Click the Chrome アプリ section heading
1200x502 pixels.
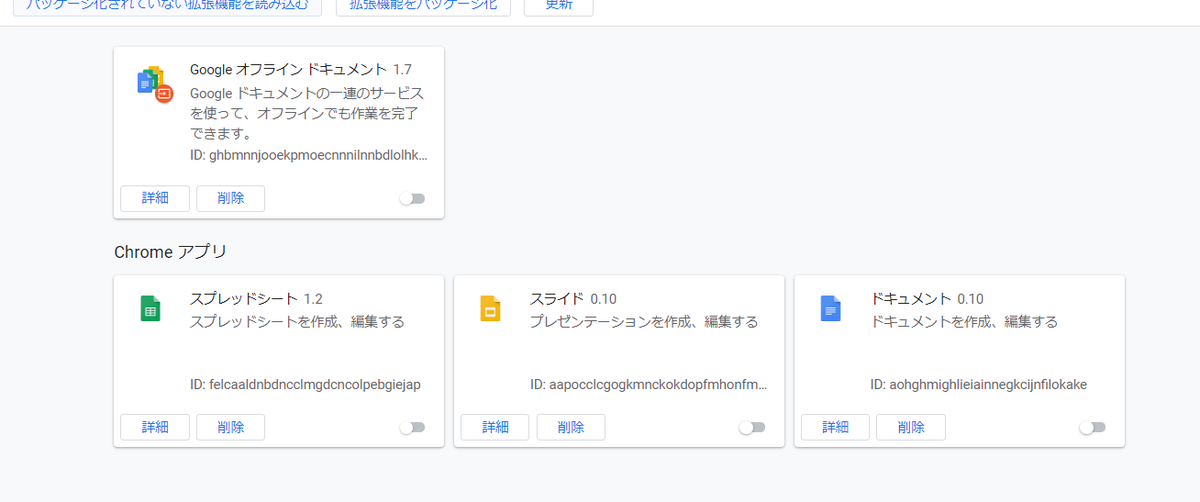(171, 252)
